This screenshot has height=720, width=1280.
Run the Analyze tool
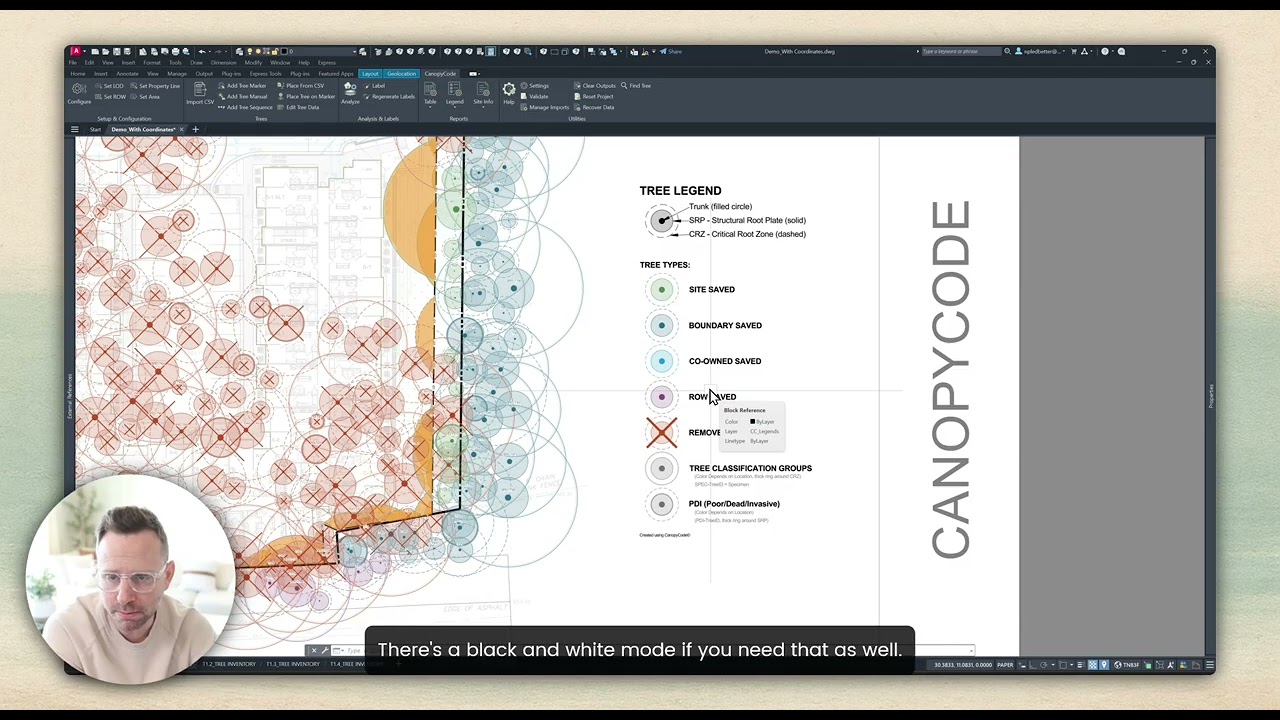tap(350, 93)
